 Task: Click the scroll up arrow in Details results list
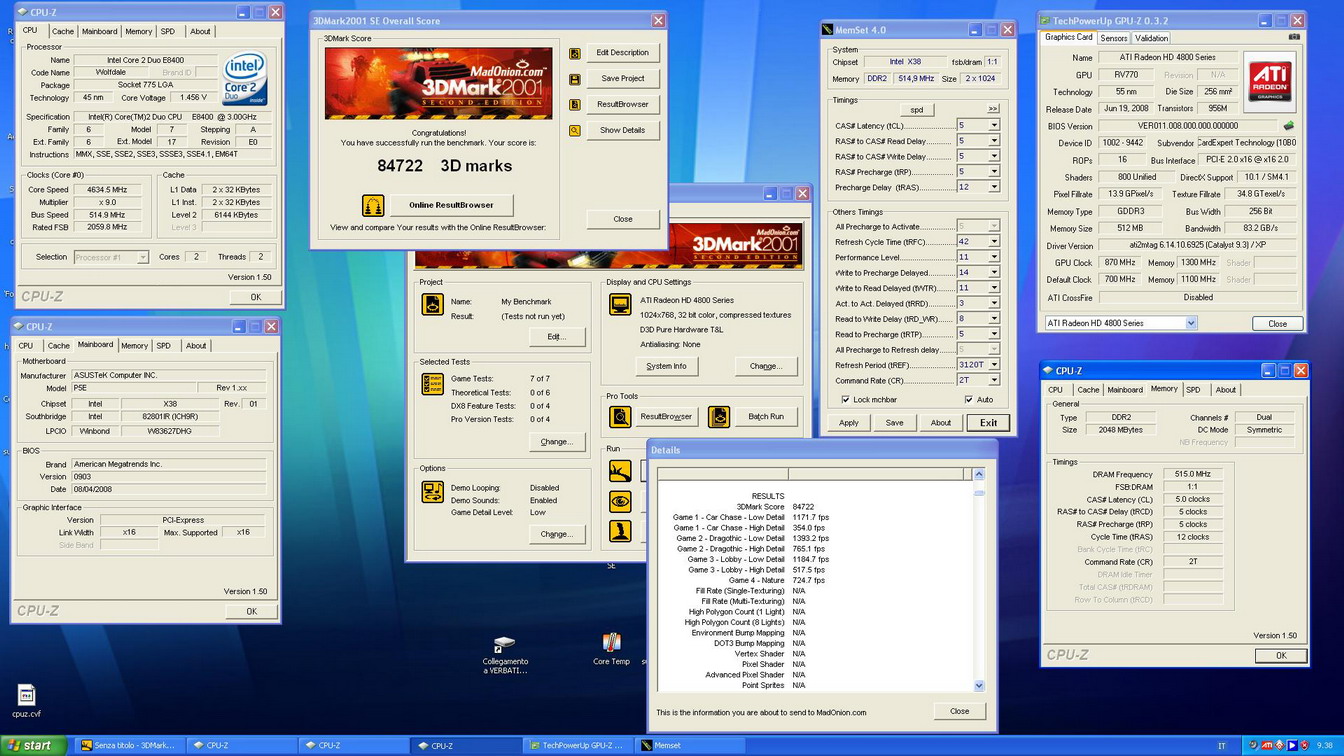click(x=979, y=474)
